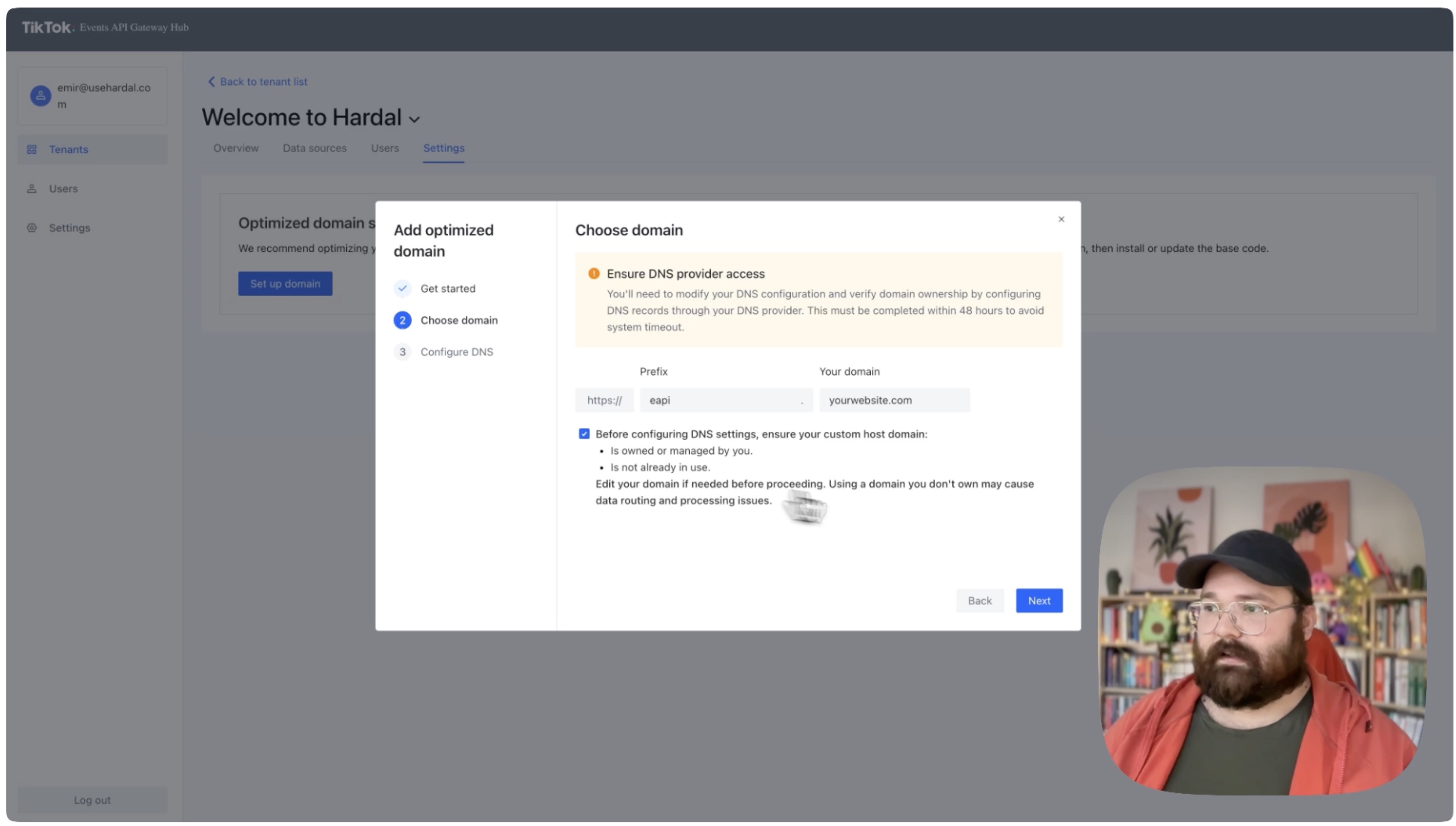Click the Back button in dialog
Viewport: 1456px width, 826px height.
(979, 600)
